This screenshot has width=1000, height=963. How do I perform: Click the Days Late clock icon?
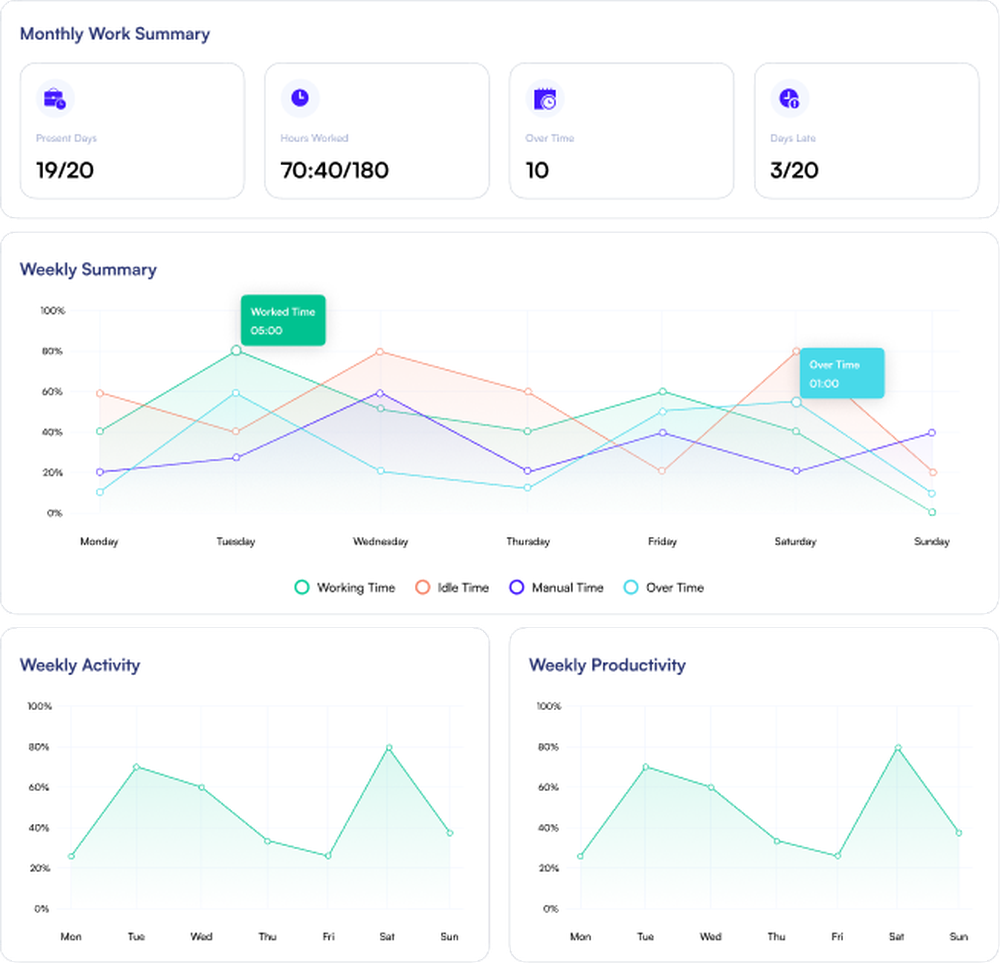point(790,99)
